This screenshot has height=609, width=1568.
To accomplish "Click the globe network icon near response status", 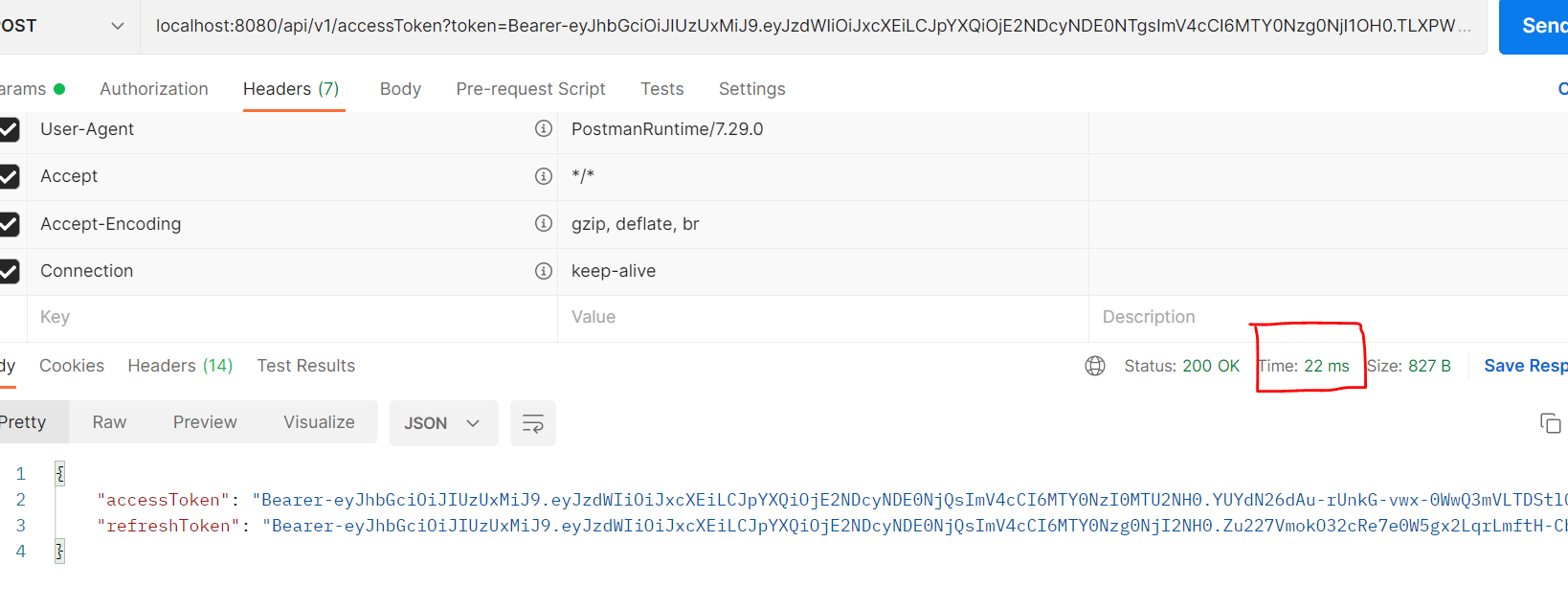I will pos(1094,365).
